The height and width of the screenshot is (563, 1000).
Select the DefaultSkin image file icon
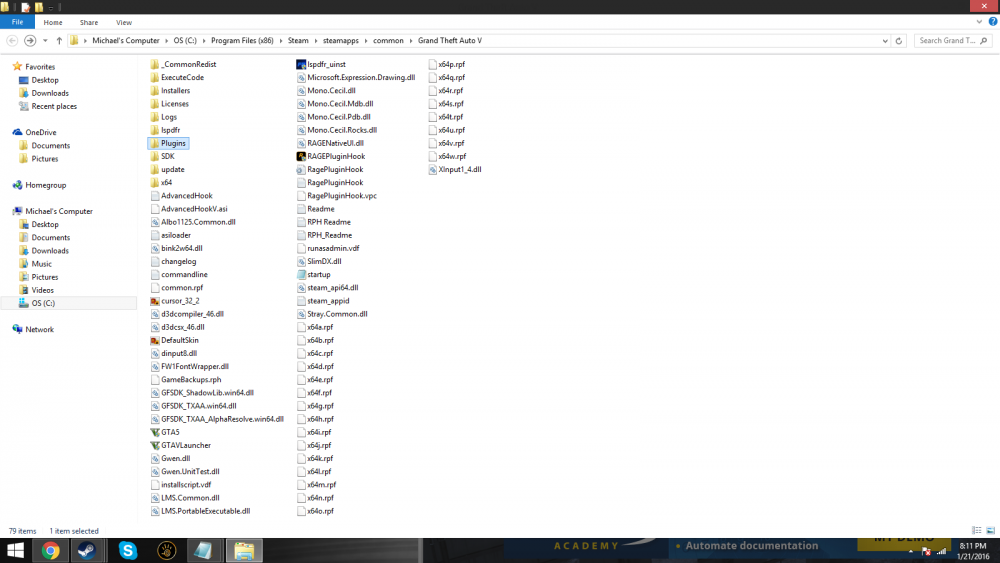154,340
